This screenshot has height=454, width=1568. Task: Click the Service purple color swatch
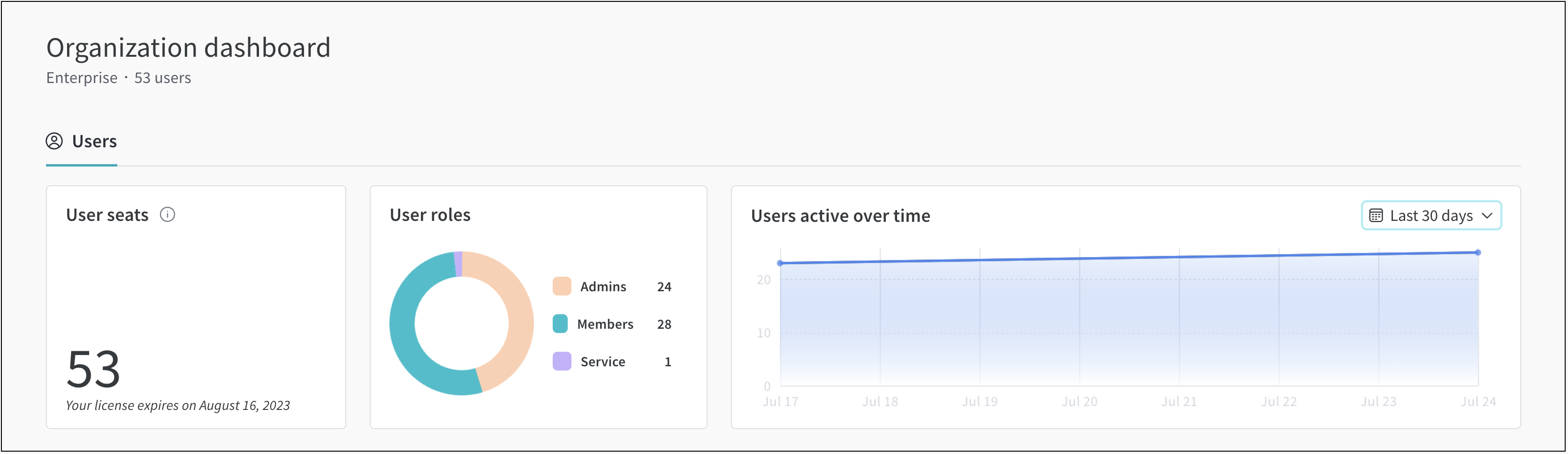pyautogui.click(x=561, y=362)
